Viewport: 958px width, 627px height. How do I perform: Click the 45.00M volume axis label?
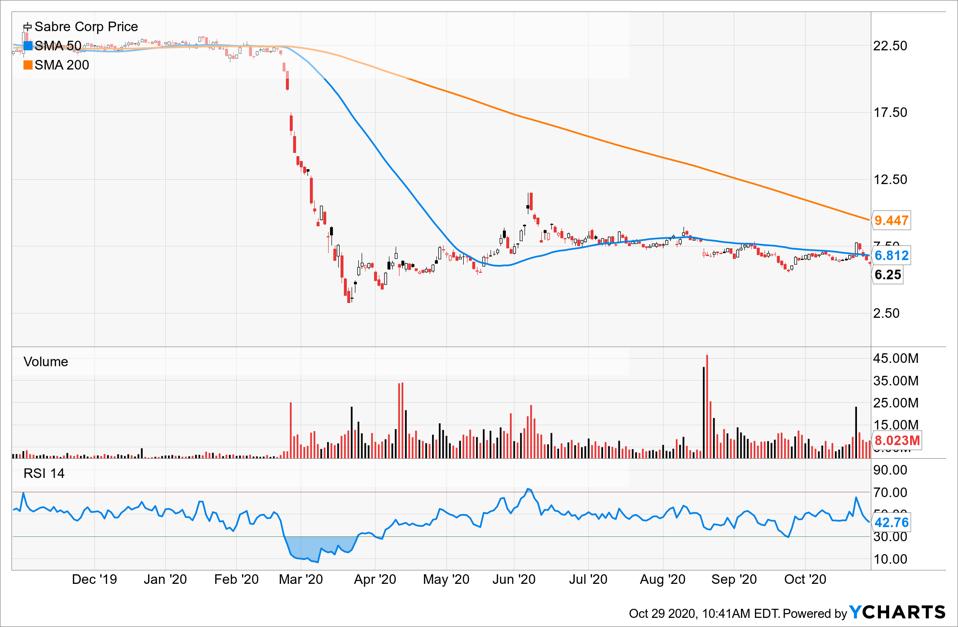pos(896,359)
